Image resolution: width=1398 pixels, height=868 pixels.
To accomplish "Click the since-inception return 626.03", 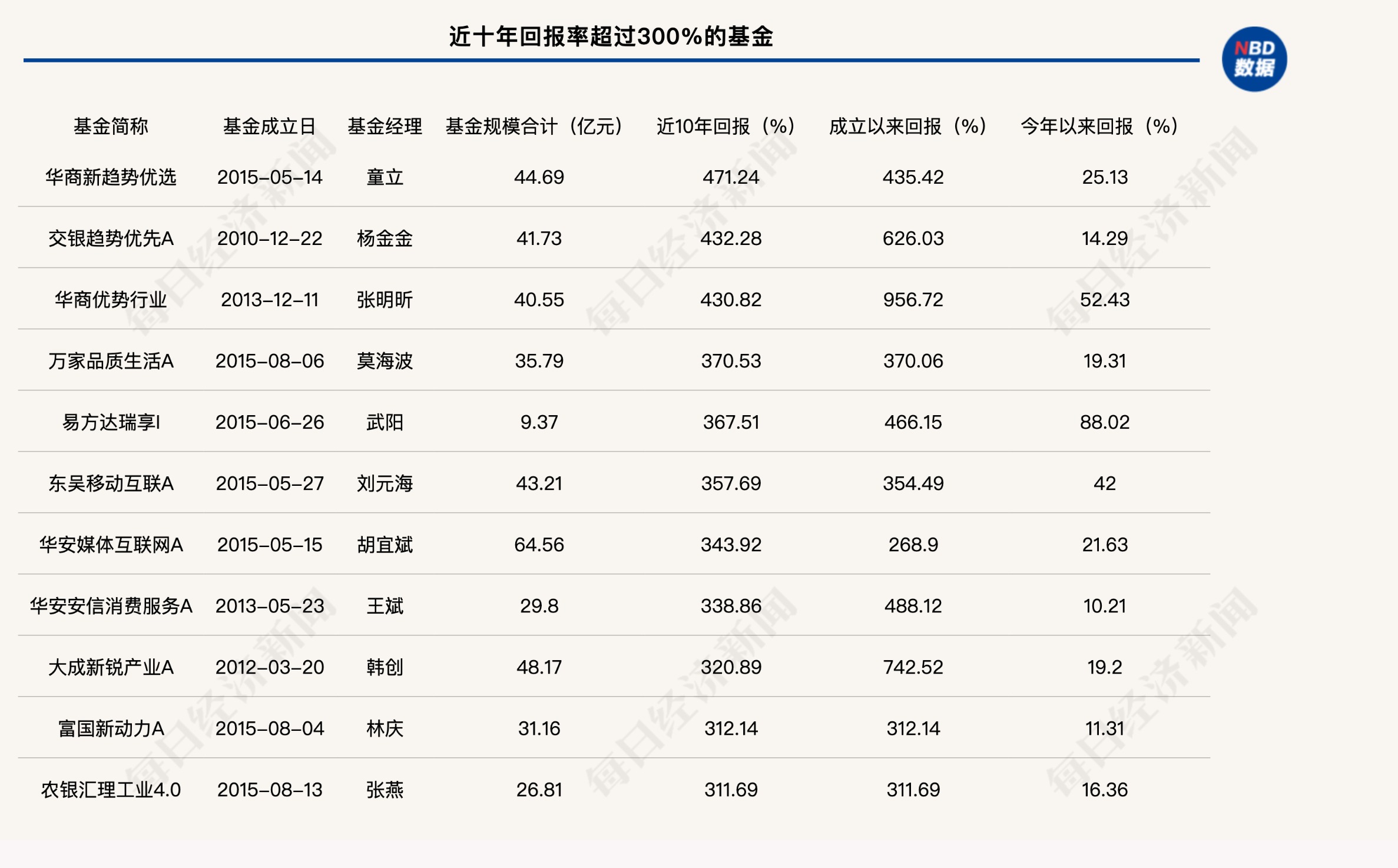I will pyautogui.click(x=913, y=238).
